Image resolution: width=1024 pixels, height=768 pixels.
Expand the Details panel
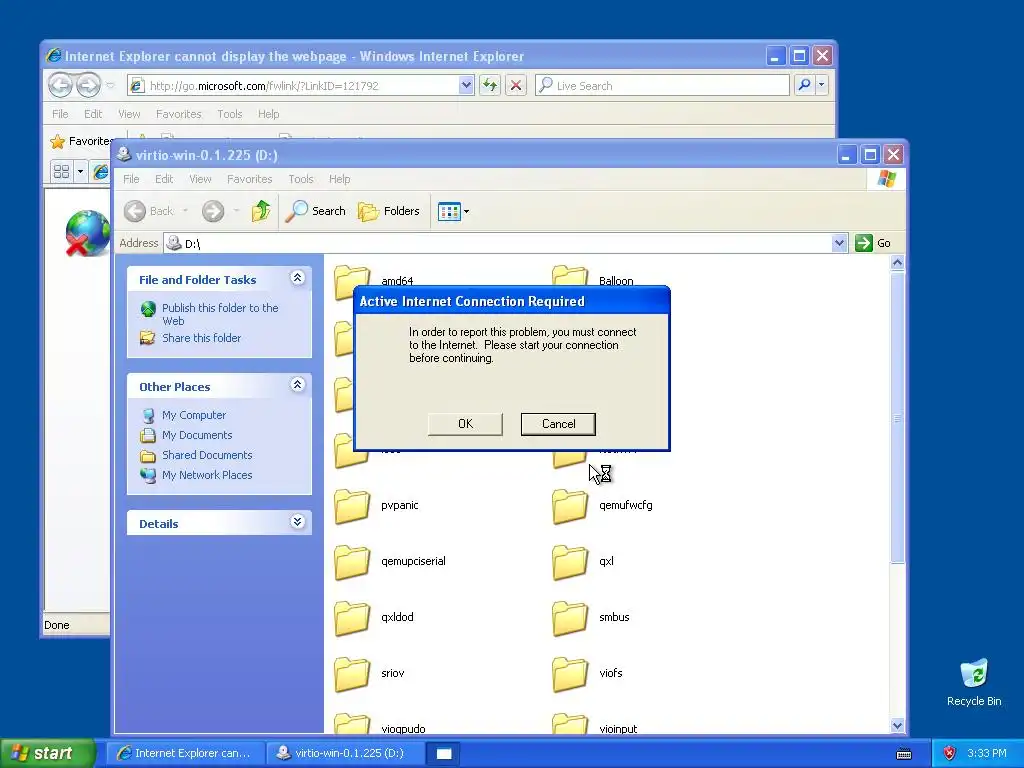297,522
